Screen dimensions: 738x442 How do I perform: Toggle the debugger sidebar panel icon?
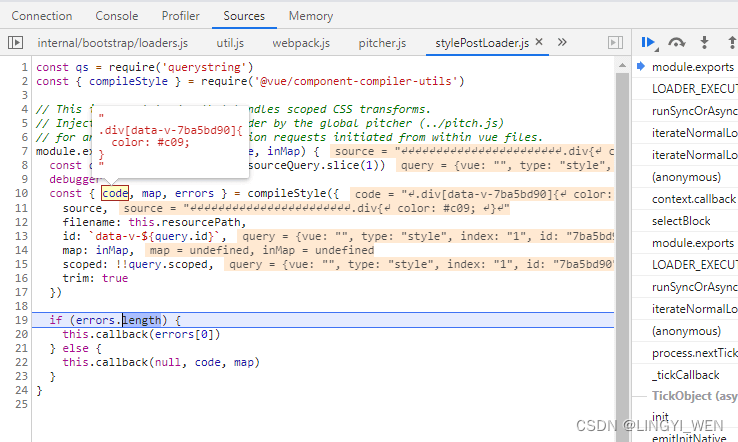point(615,43)
